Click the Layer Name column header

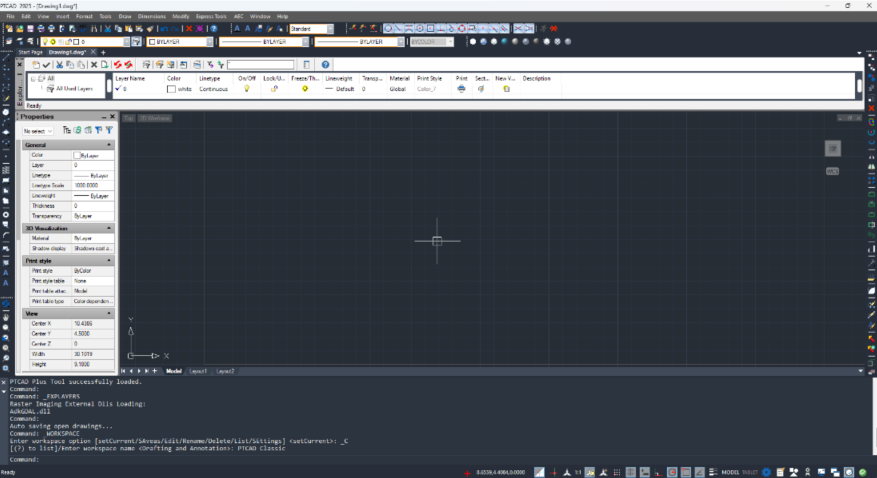[x=130, y=78]
